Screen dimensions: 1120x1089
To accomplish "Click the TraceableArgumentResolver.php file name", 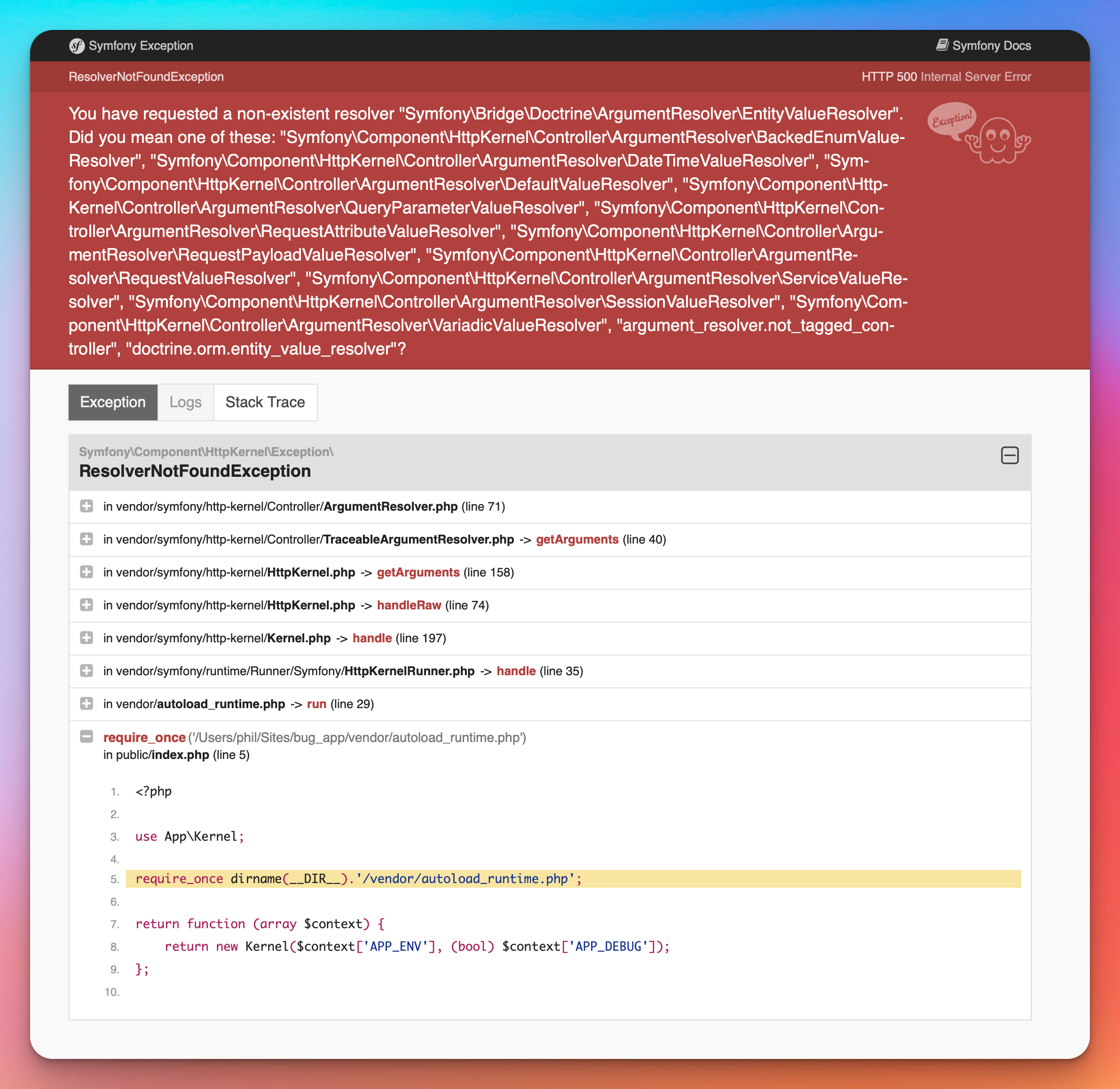I will [419, 539].
